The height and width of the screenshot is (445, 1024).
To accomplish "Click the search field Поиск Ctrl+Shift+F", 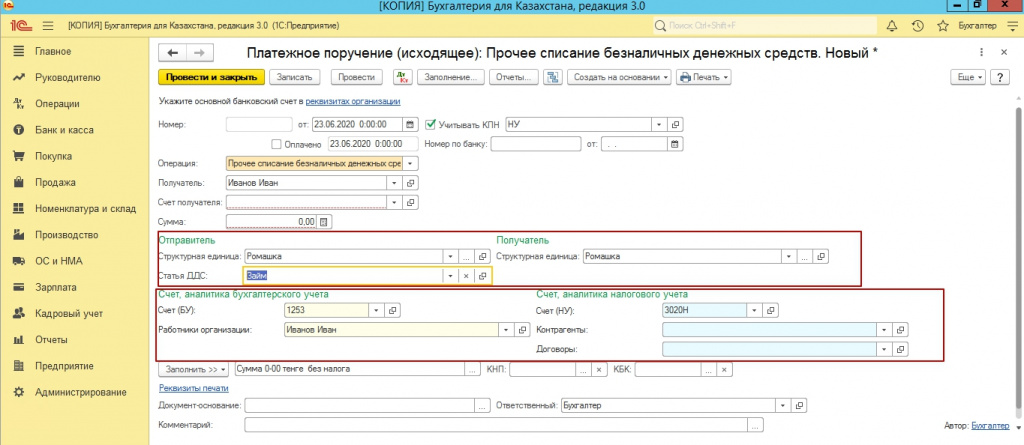I will [763, 26].
